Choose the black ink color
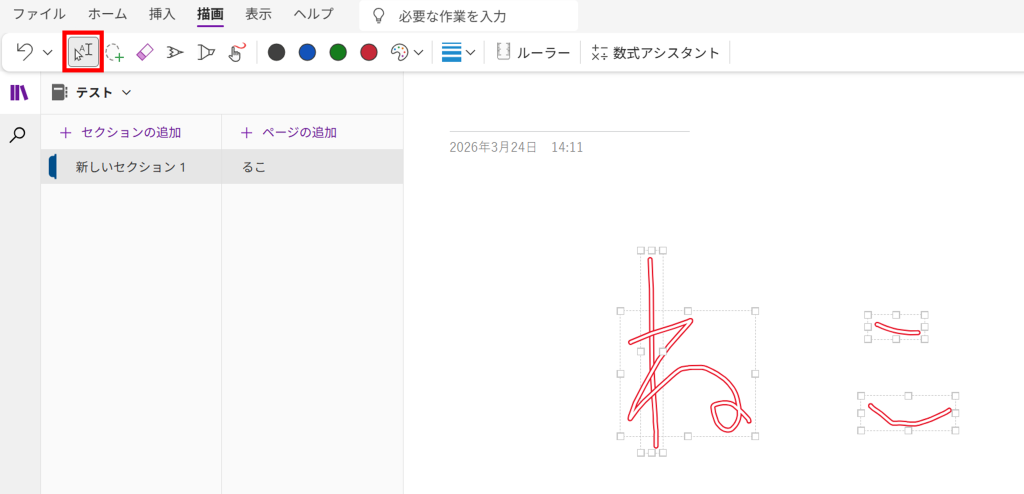 pos(277,52)
